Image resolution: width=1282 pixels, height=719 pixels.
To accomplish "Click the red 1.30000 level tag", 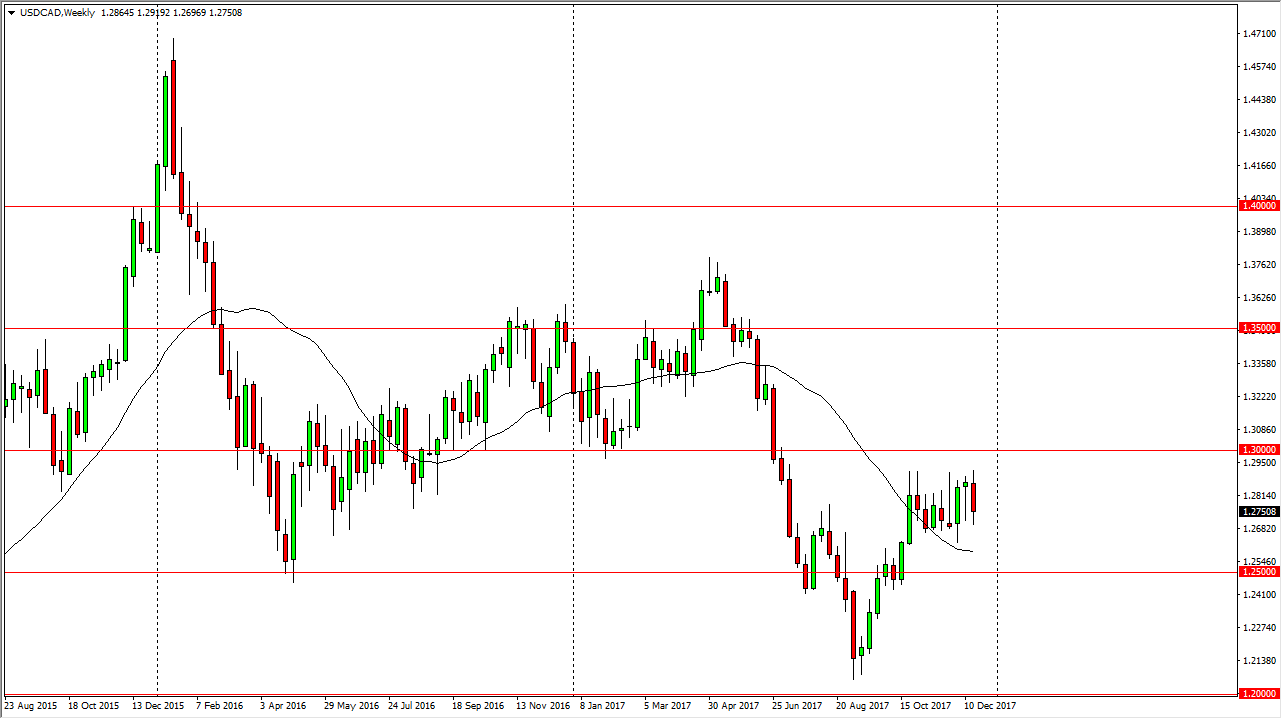I will coord(1258,451).
